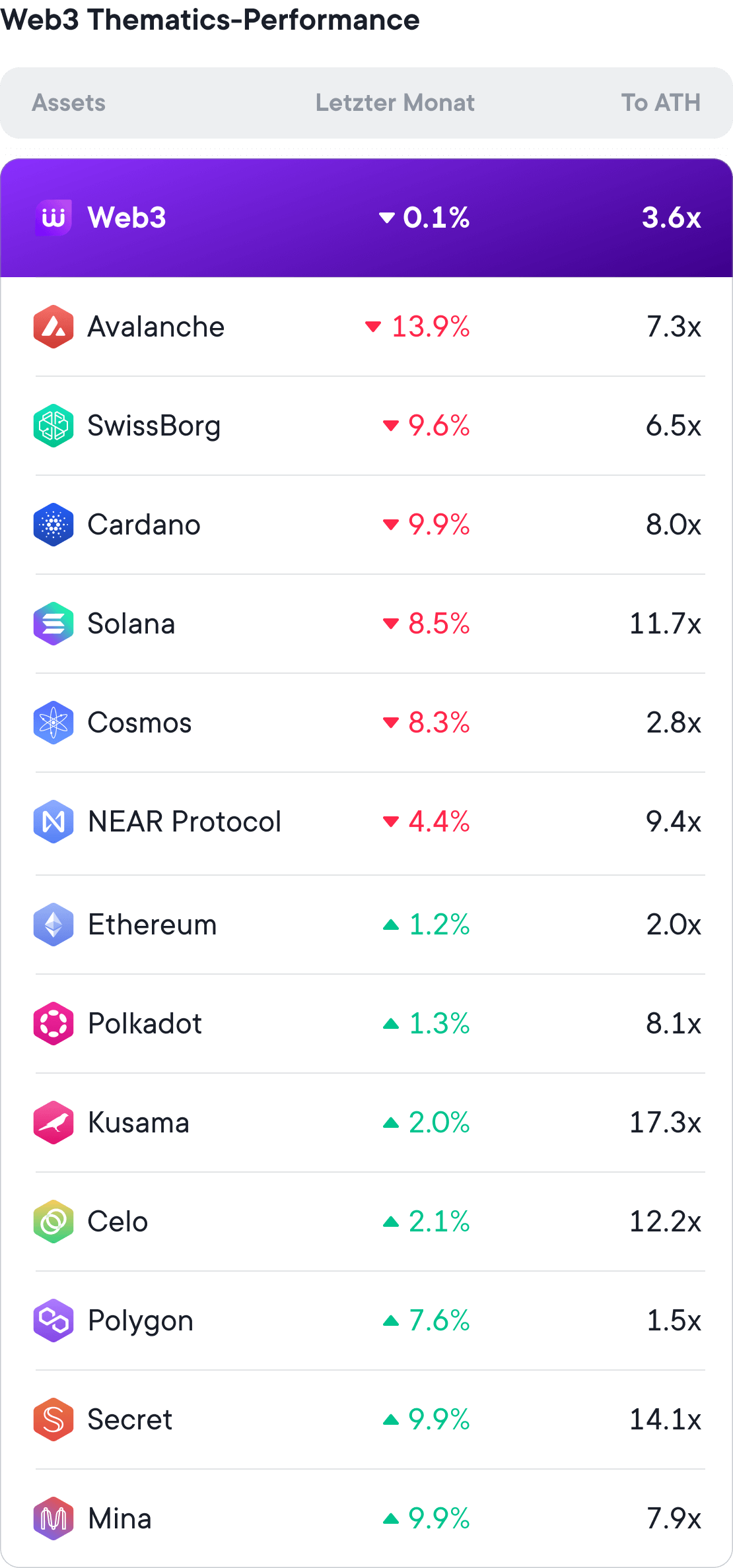Screen dimensions: 733x1568
Task: Sort by Letzter Monat column header
Action: pos(395,103)
